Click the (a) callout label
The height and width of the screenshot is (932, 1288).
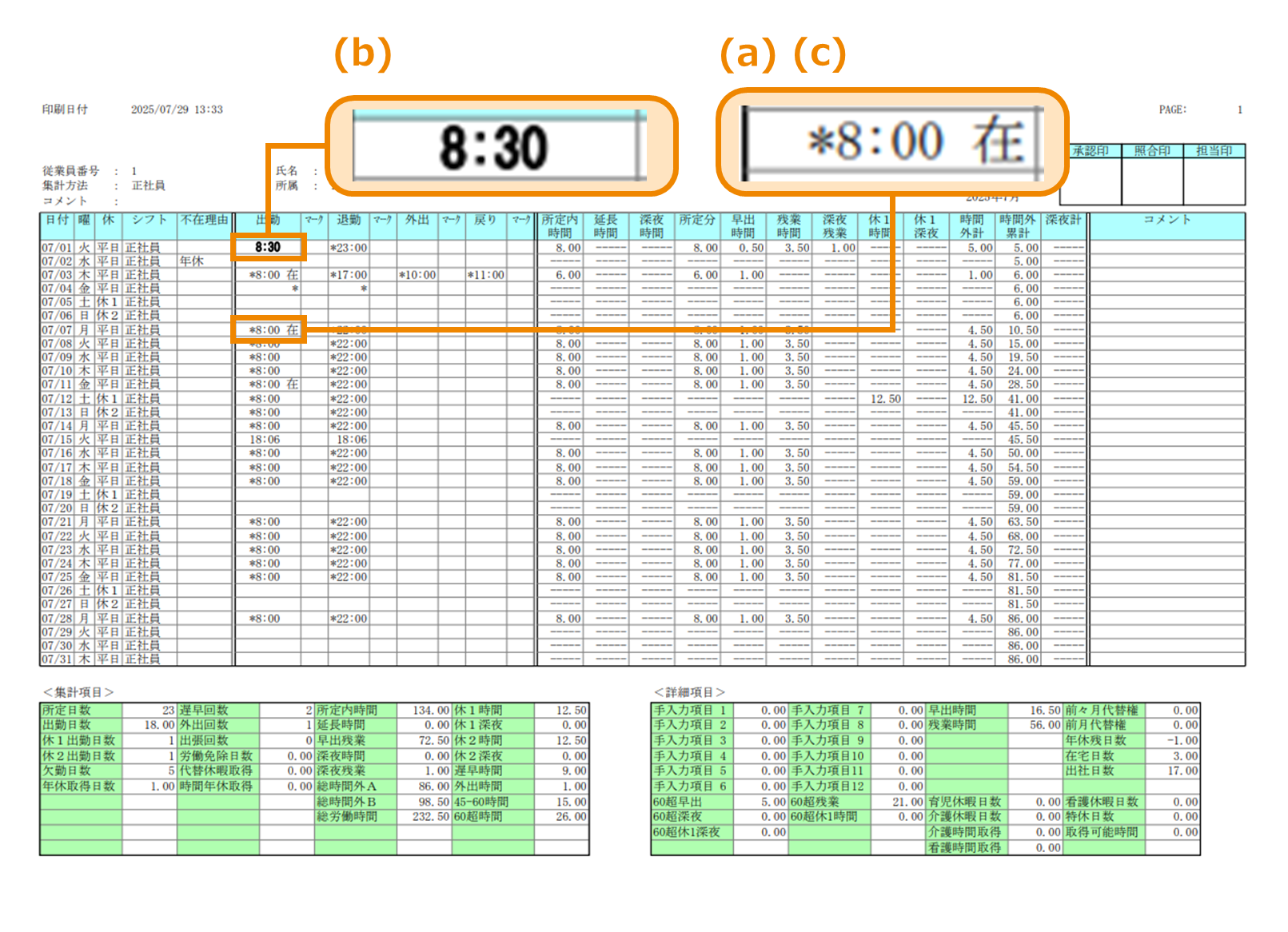748,54
